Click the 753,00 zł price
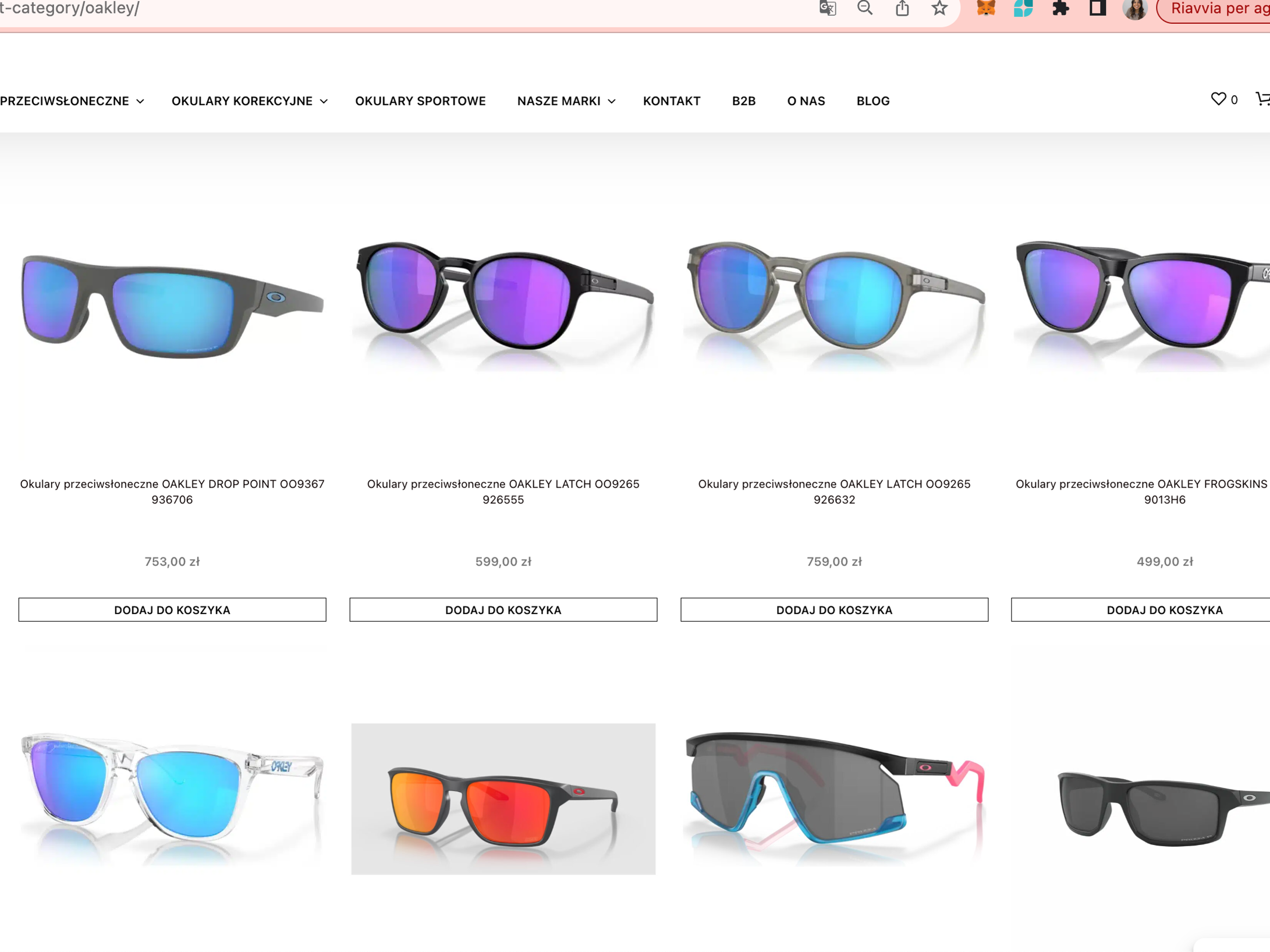 coord(172,562)
